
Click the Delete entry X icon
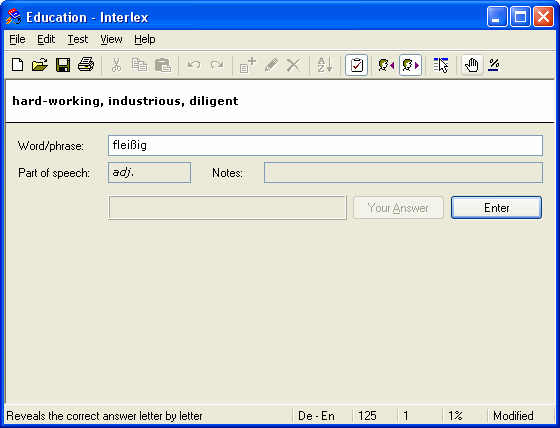point(294,65)
